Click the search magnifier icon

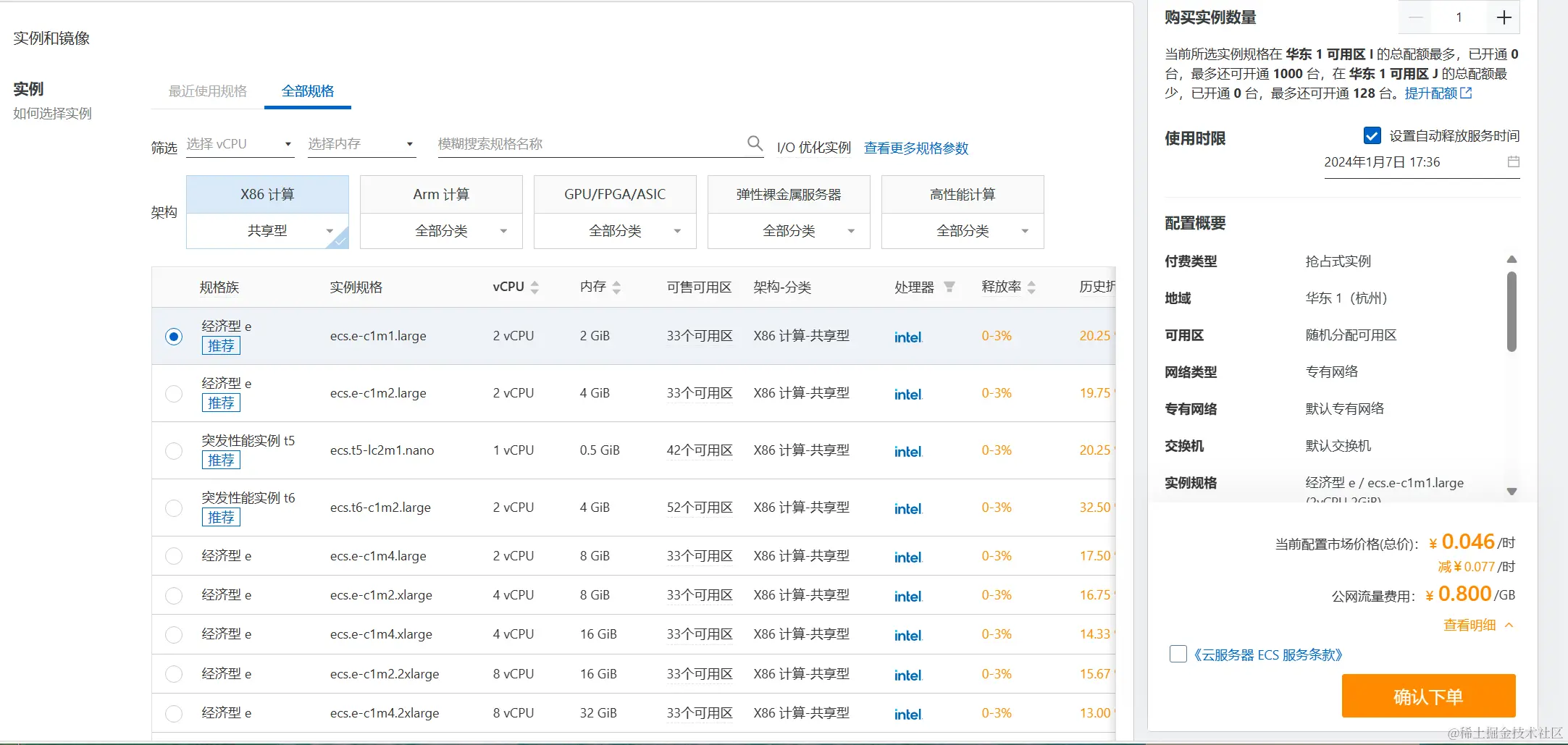[755, 143]
